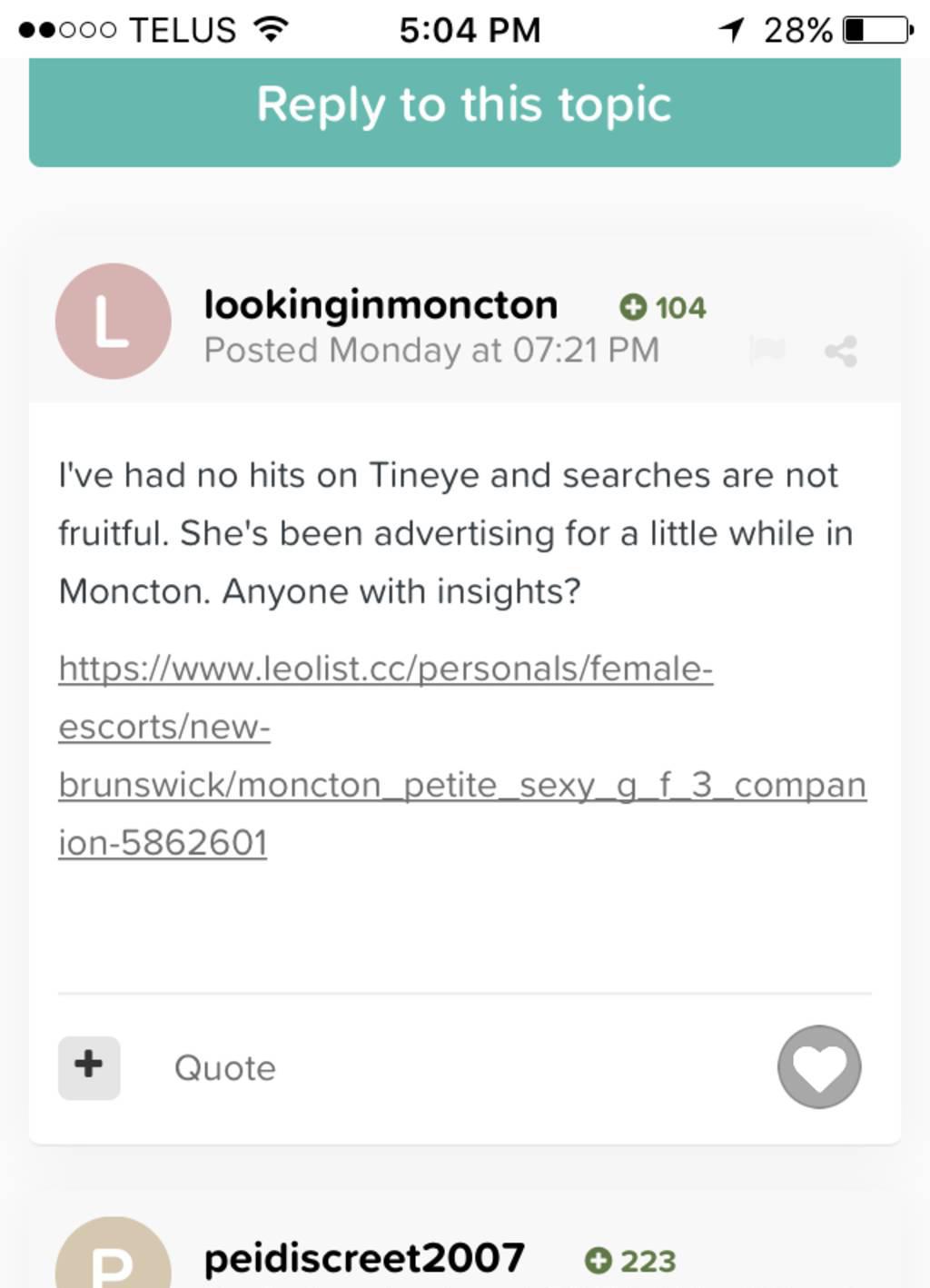Screen dimensions: 930x1288
Task: Open the lookinginmoncton username profile
Action: point(381,304)
